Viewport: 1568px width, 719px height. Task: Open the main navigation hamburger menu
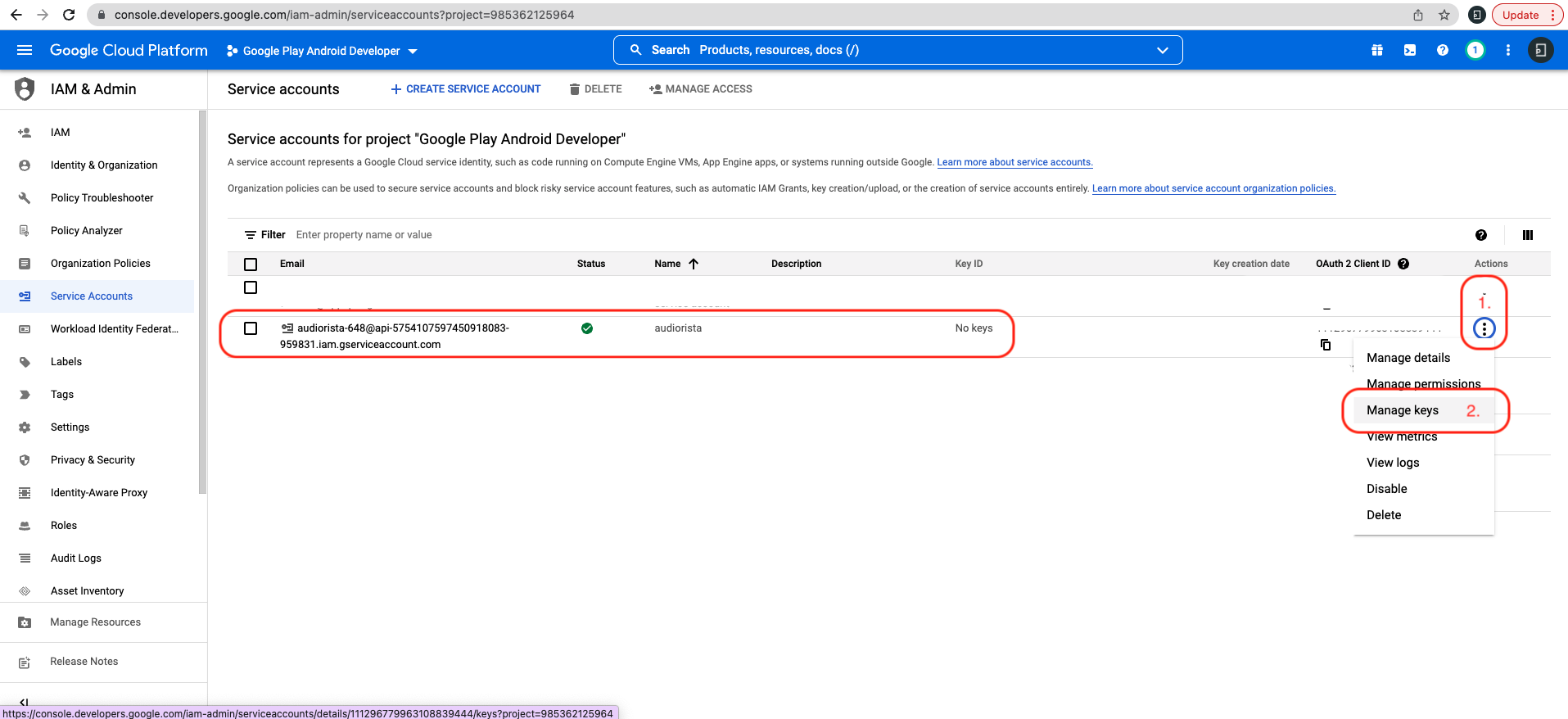pyautogui.click(x=25, y=50)
